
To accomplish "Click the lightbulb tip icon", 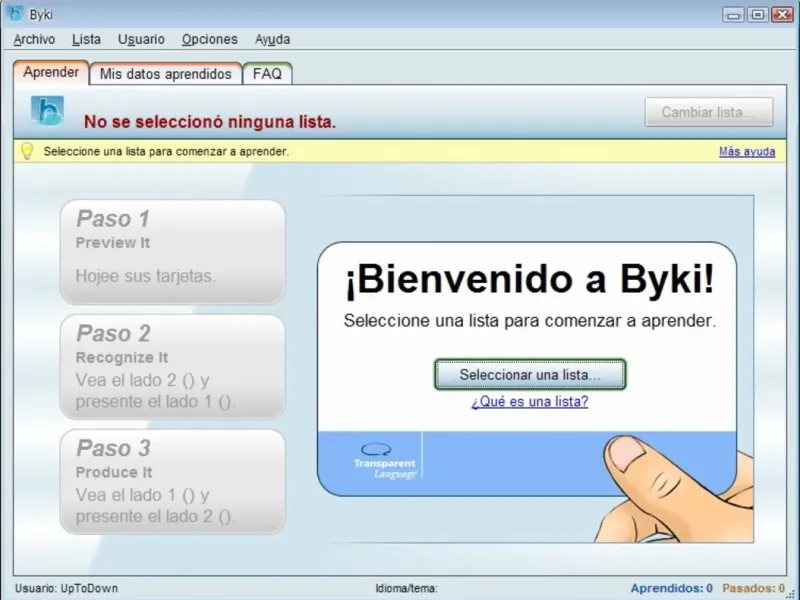I will [27, 151].
